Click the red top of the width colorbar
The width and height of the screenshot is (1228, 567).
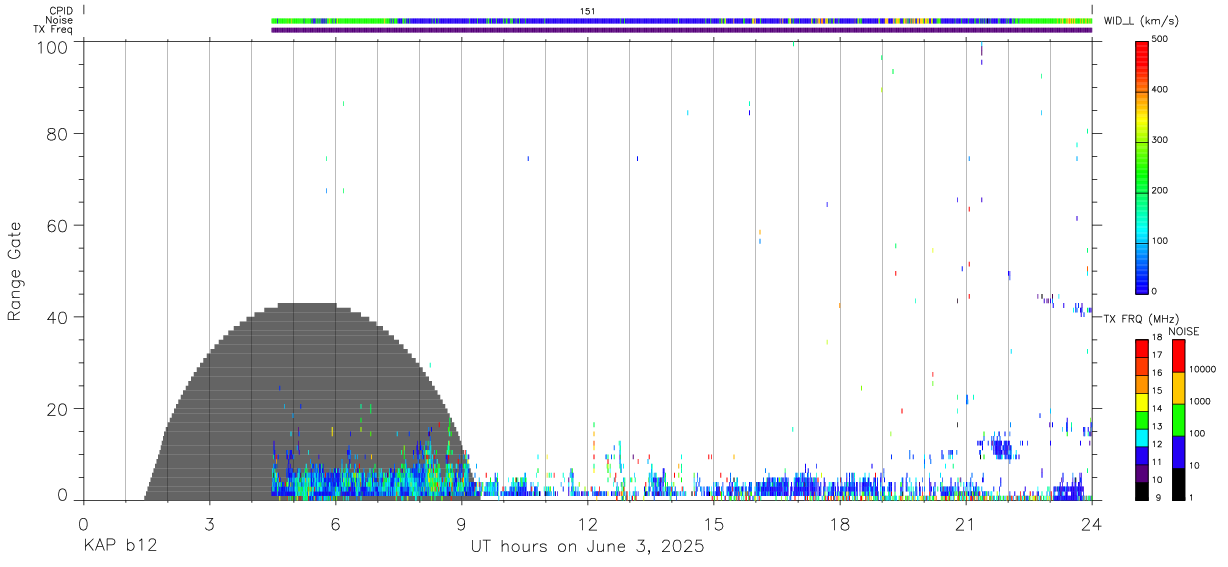(x=1142, y=52)
